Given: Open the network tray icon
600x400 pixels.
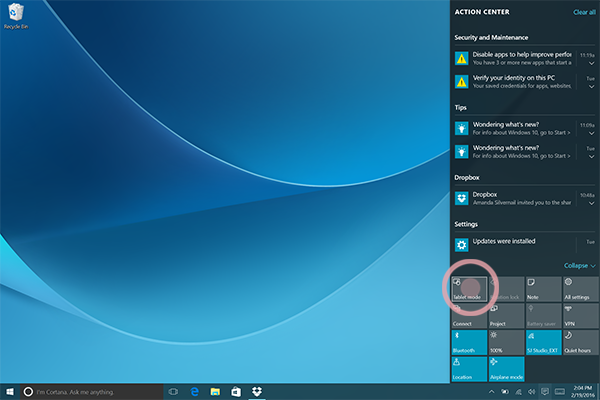Looking at the screenshot, I should tap(518, 392).
